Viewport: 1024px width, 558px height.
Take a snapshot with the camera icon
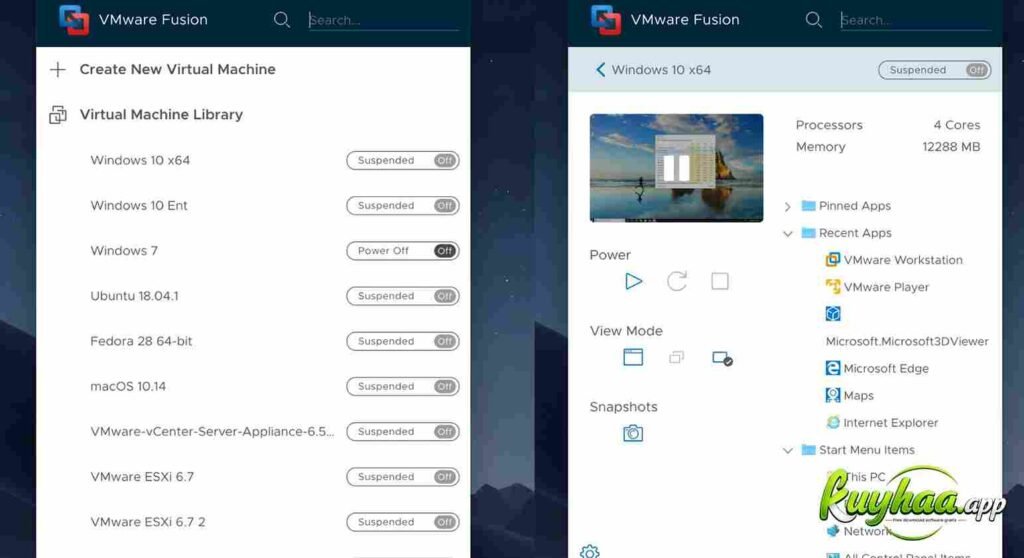633,433
